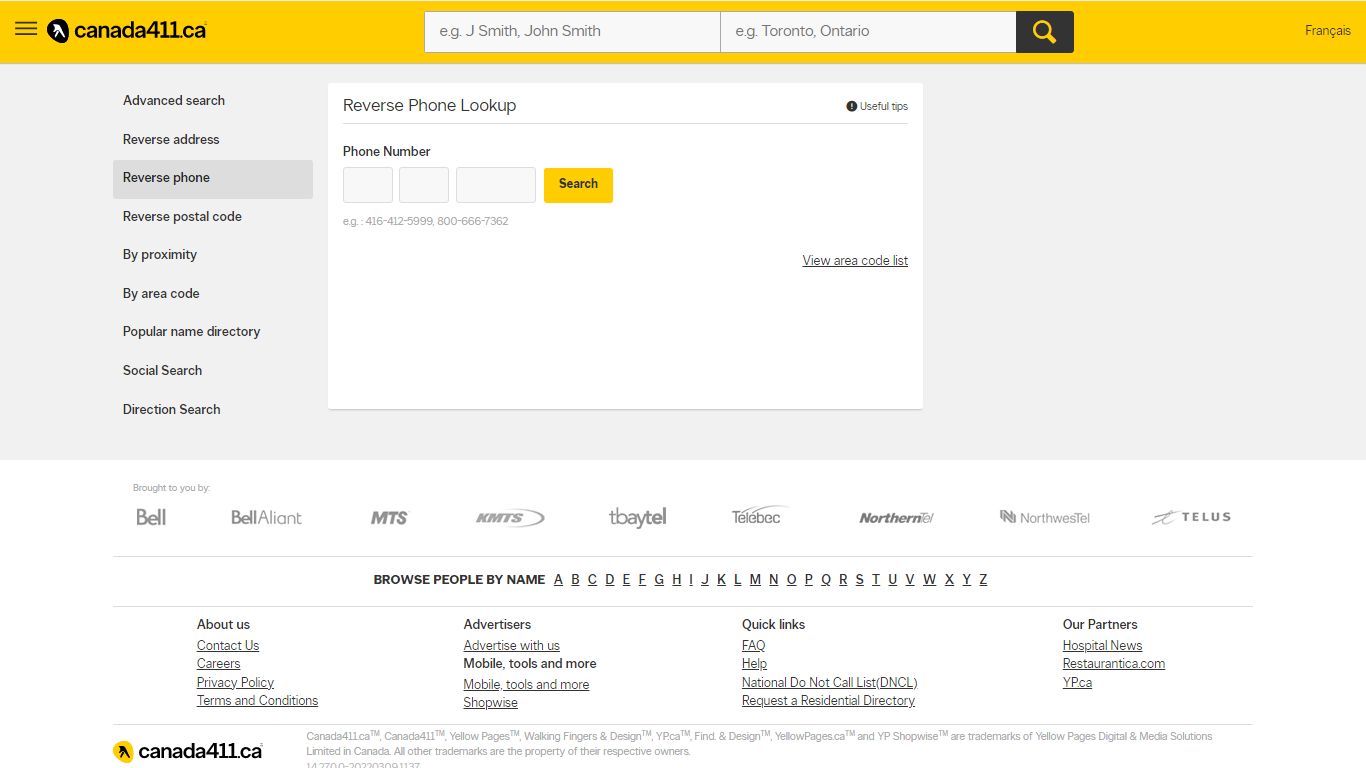This screenshot has height=768, width=1366.
Task: Click the middle three-digit phone box
Action: pyautogui.click(x=424, y=185)
